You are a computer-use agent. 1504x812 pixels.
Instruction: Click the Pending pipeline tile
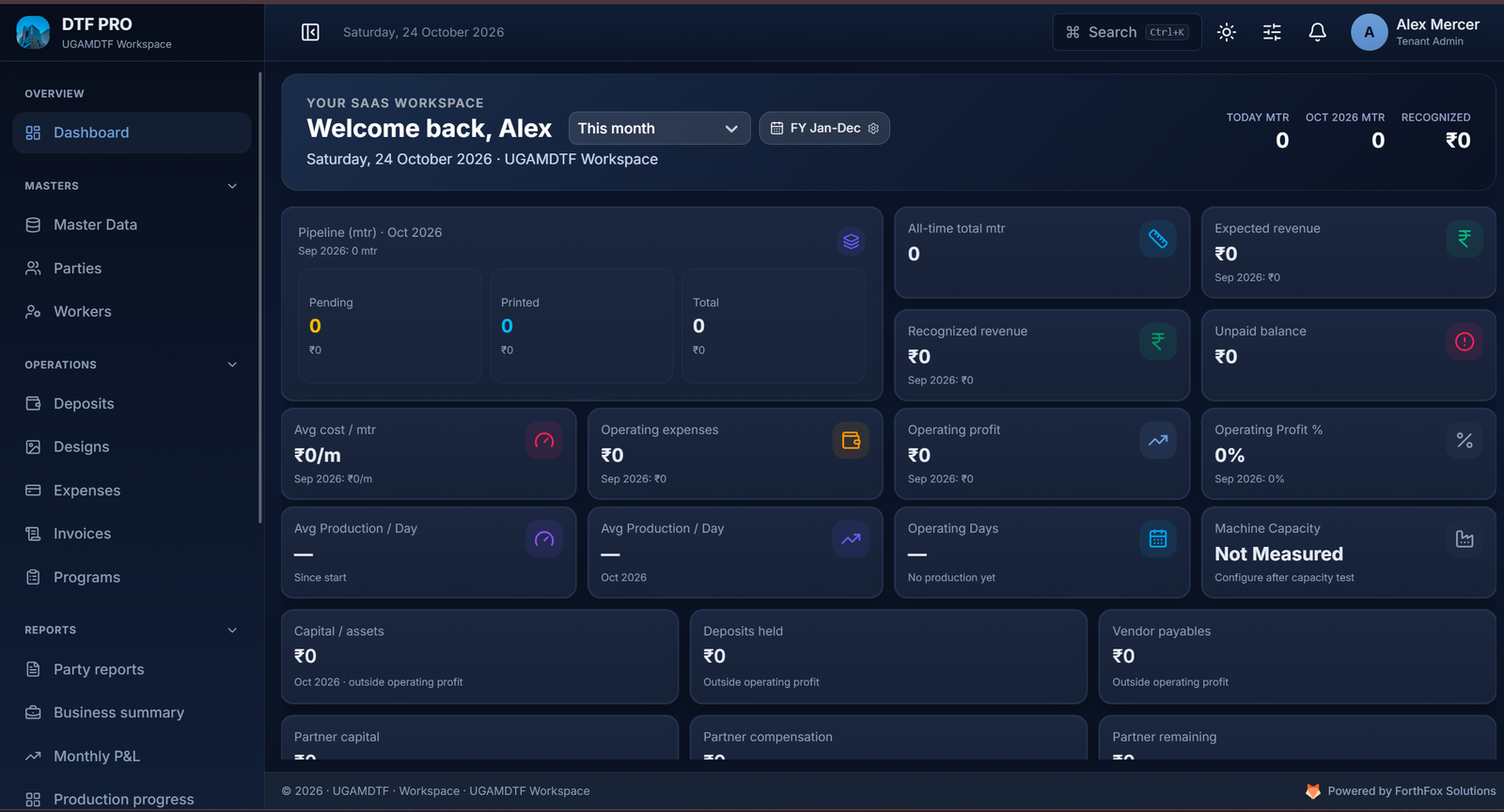pos(390,326)
